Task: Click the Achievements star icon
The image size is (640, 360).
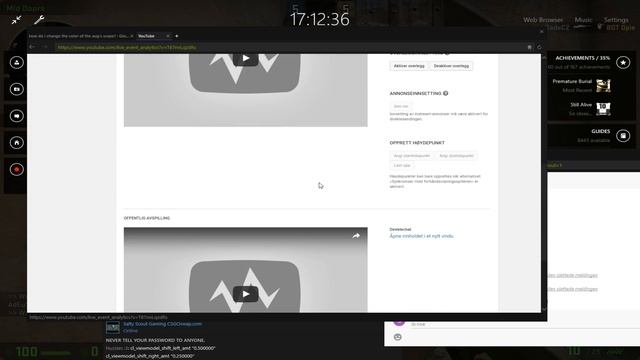Action: point(623,62)
